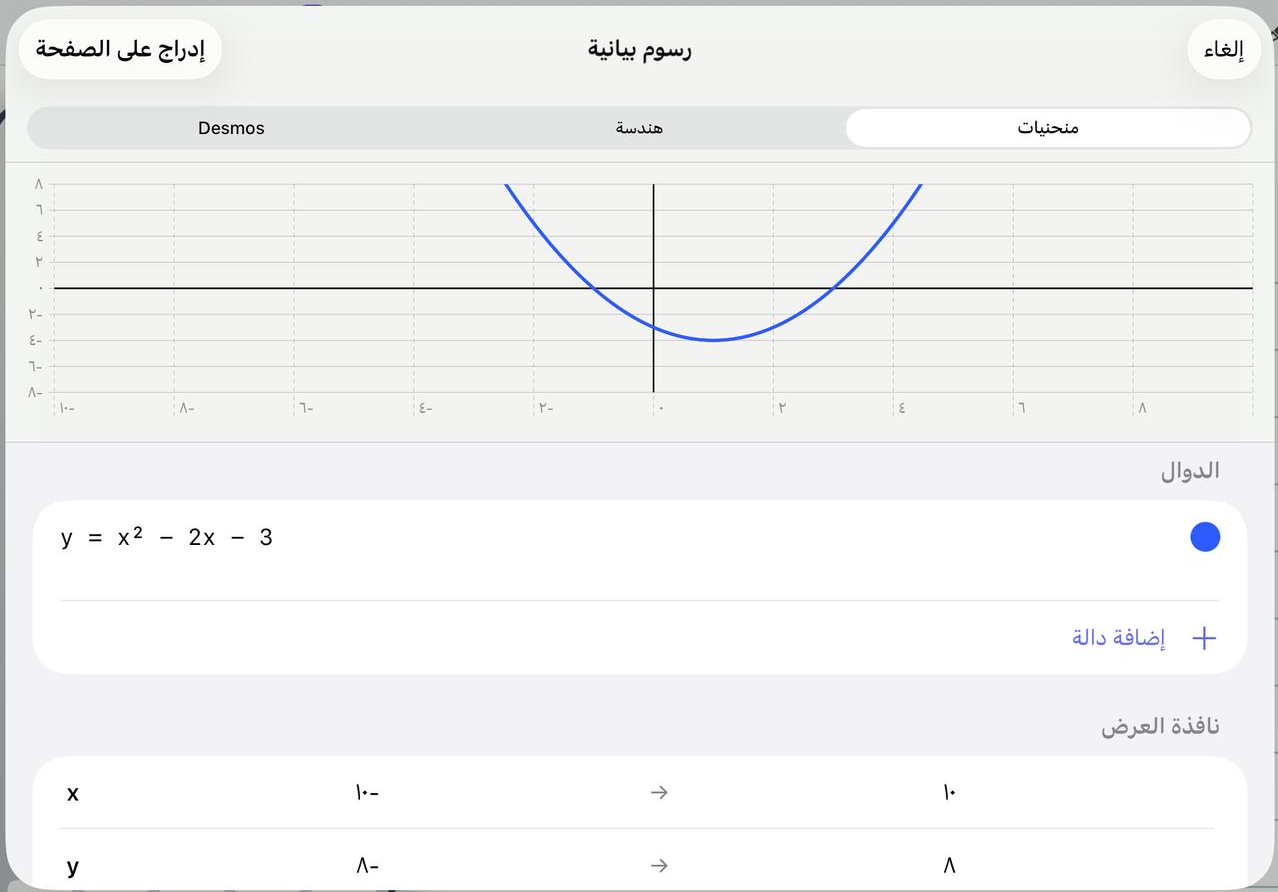The image size is (1278, 892).
Task: Tap the إلغاء cancel button
Action: pos(1223,49)
